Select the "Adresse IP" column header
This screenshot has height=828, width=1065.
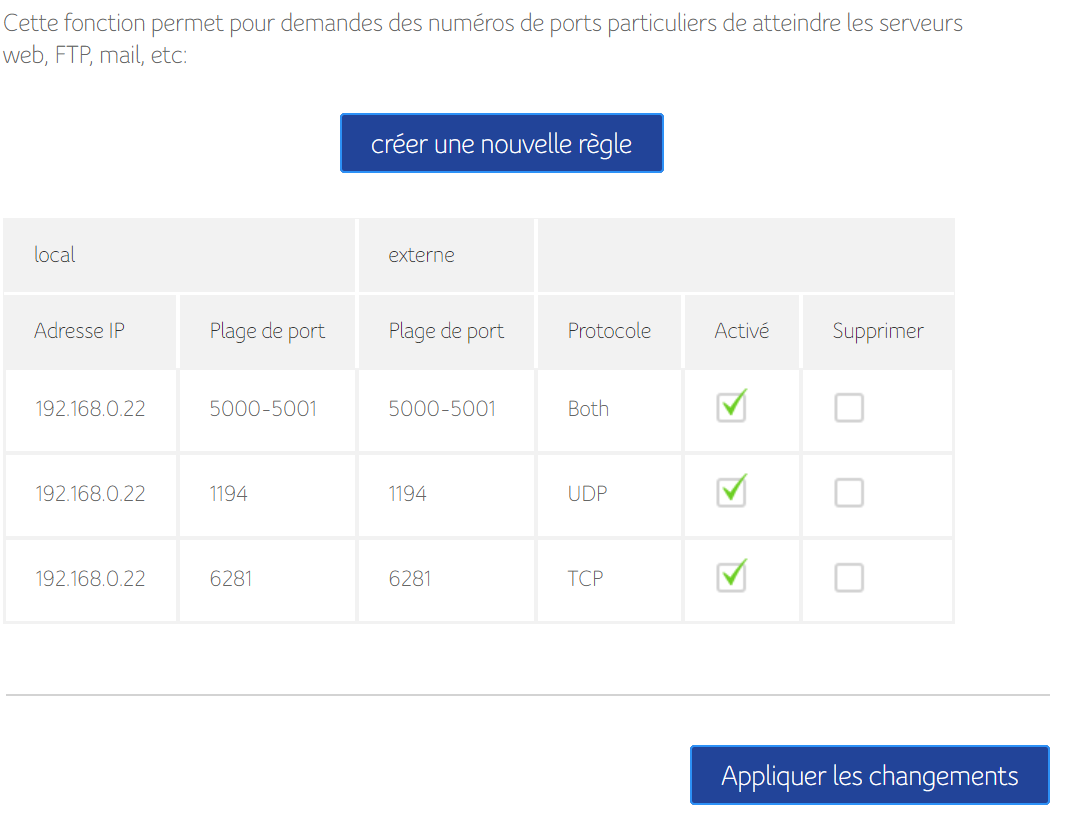tap(80, 331)
